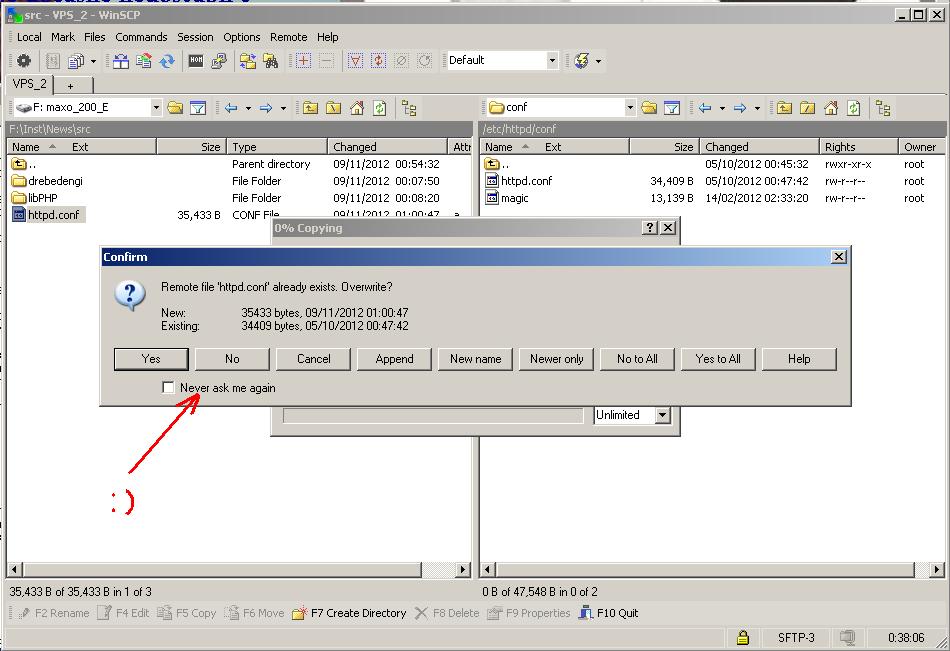Select magic file in remote panel
Viewport: 950px width, 651px height.
[515, 198]
